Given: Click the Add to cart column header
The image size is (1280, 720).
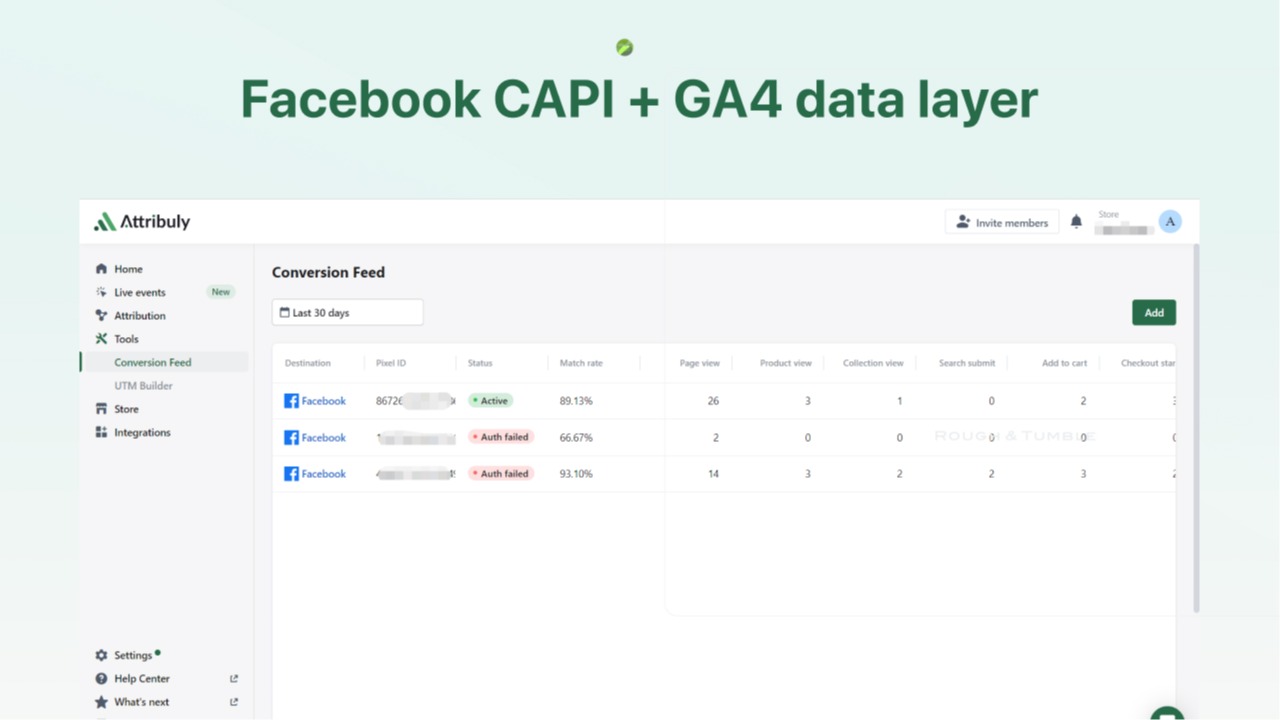Looking at the screenshot, I should click(x=1064, y=363).
